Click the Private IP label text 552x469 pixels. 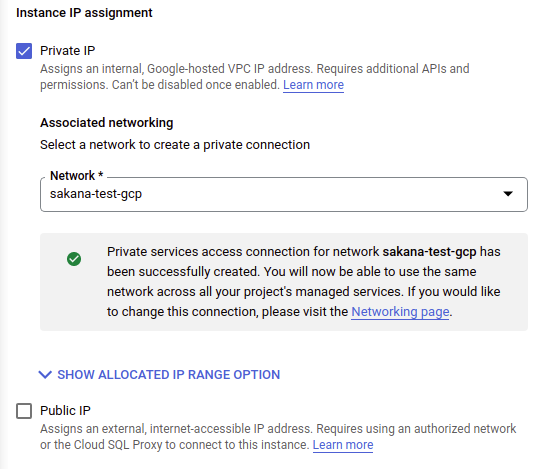point(68,51)
